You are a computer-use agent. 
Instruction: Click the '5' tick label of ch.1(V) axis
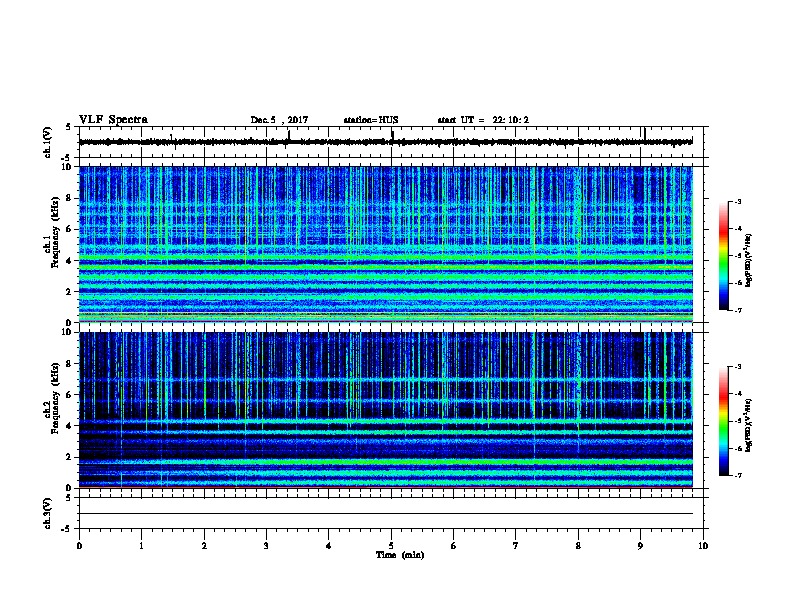click(x=69, y=127)
